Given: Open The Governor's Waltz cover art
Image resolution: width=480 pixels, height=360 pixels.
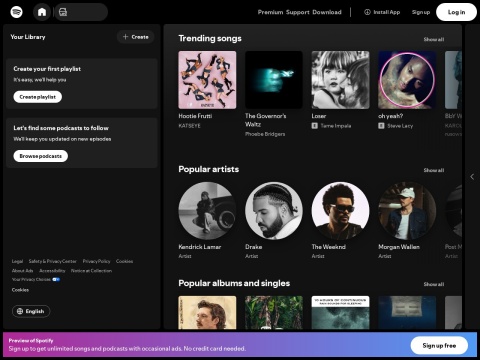Looking at the screenshot, I should click(274, 80).
